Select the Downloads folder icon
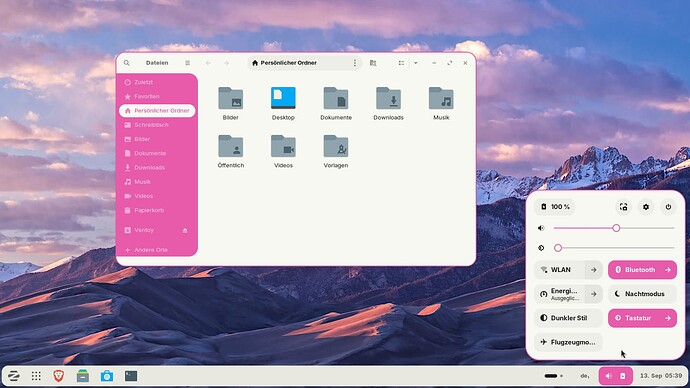This screenshot has width=690, height=388. (x=388, y=98)
